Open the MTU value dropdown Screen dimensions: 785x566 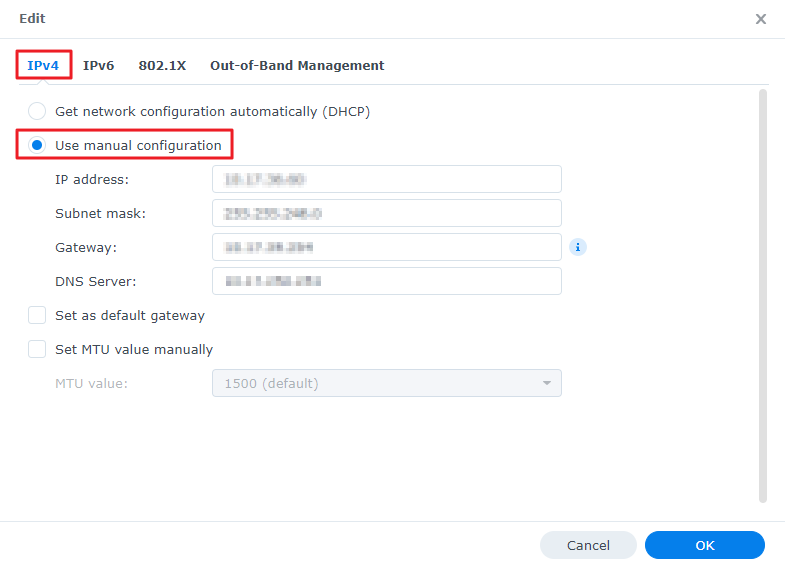(386, 383)
